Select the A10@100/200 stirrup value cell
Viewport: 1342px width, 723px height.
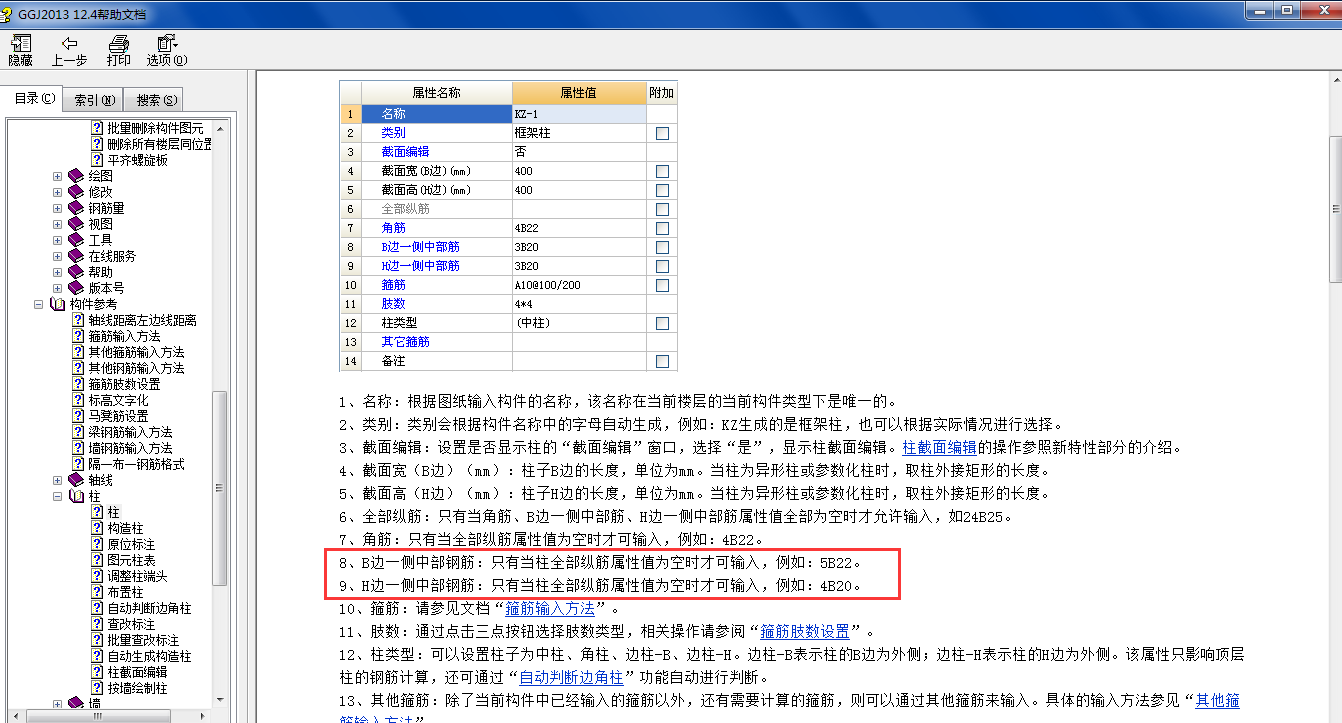click(x=579, y=285)
